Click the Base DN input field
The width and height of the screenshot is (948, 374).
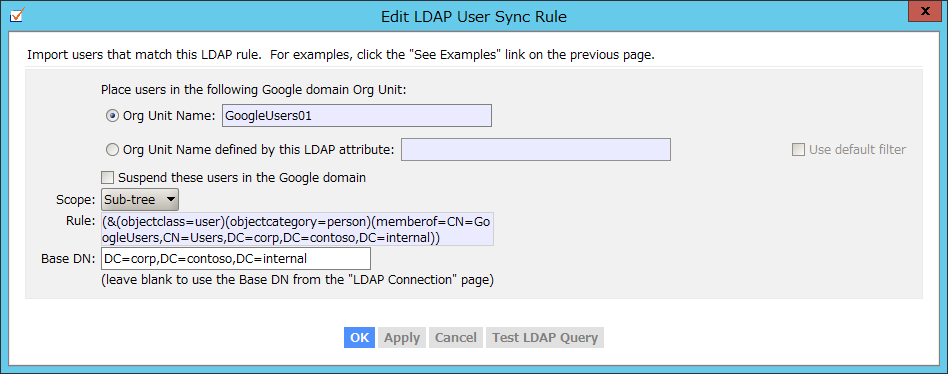[x=236, y=259]
